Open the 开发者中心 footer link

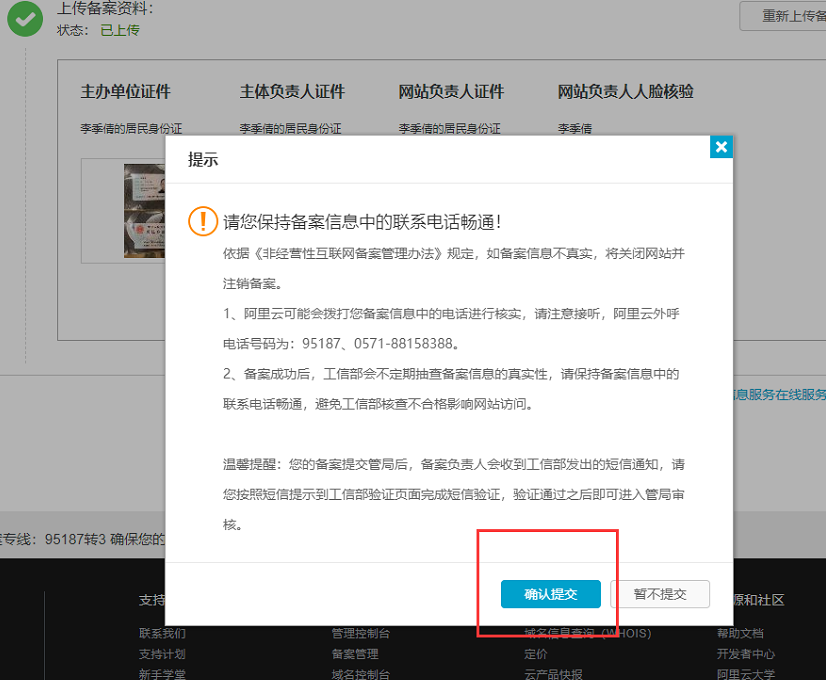746,654
